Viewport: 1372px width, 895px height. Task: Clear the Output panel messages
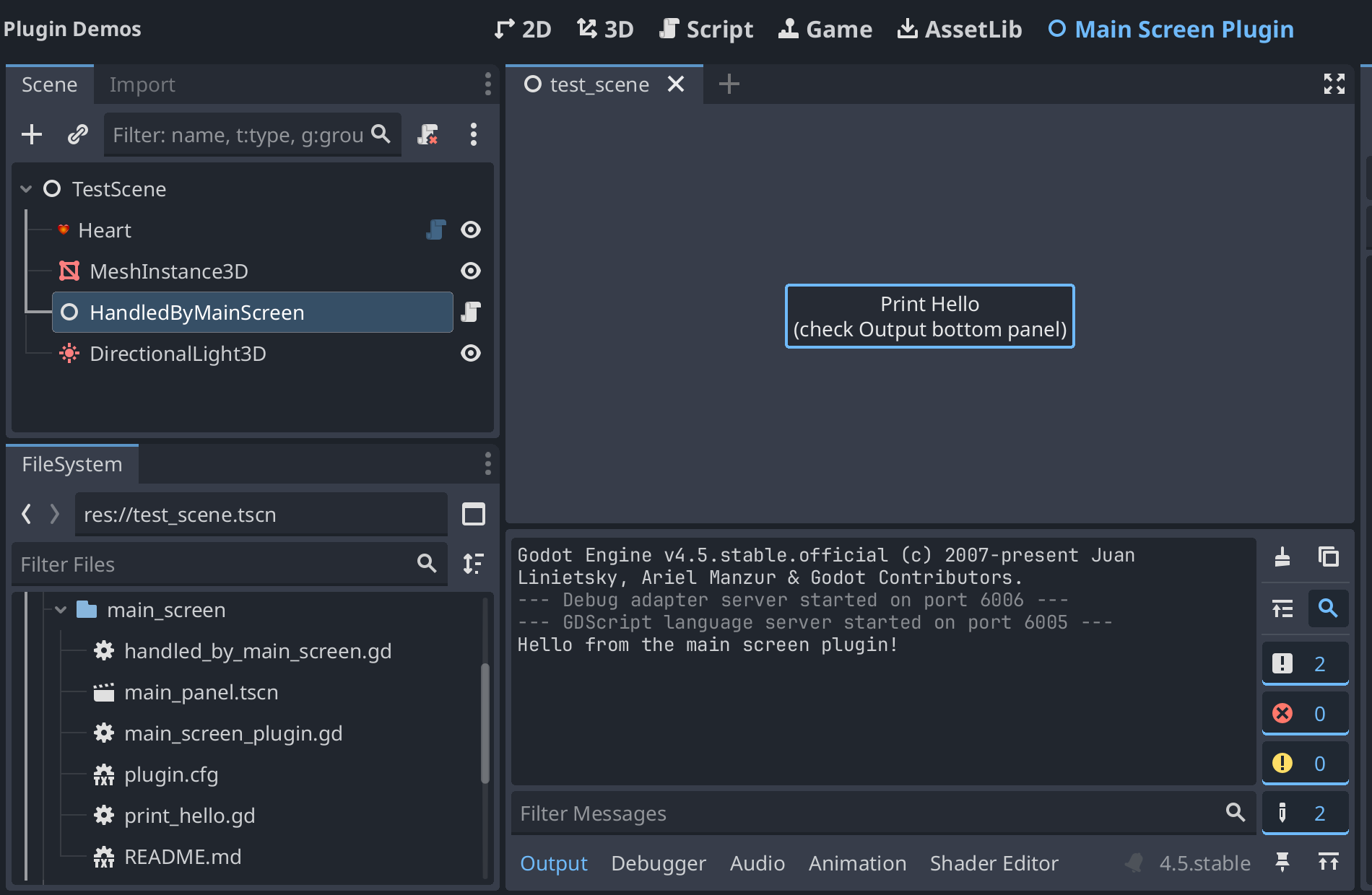(x=1283, y=557)
